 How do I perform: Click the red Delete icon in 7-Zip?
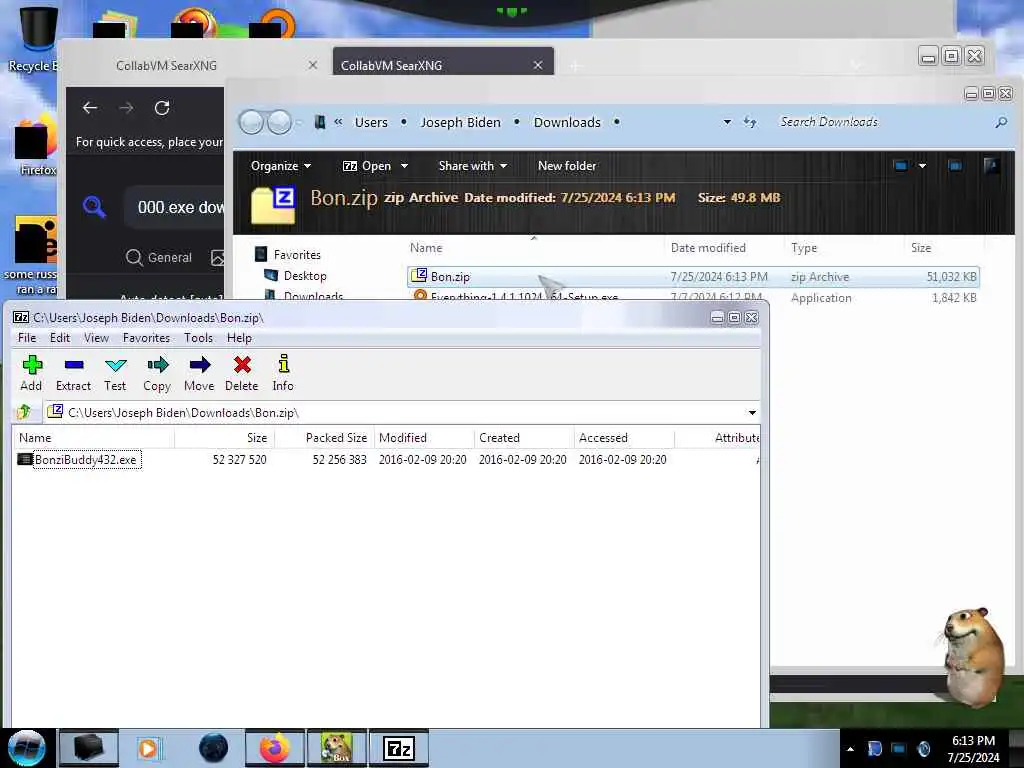[x=242, y=374]
